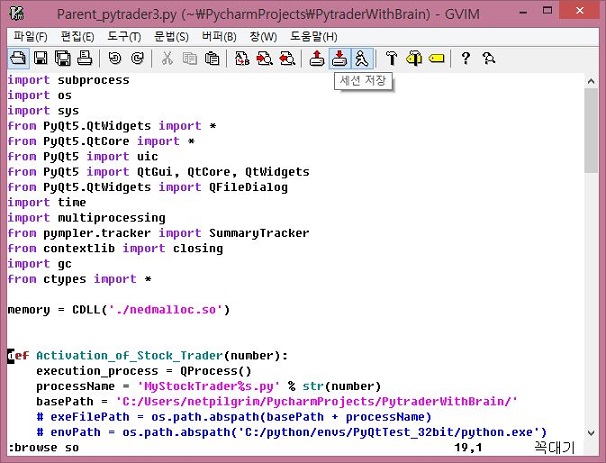Click the Find Next icon
The height and width of the screenshot is (463, 606).
264,58
